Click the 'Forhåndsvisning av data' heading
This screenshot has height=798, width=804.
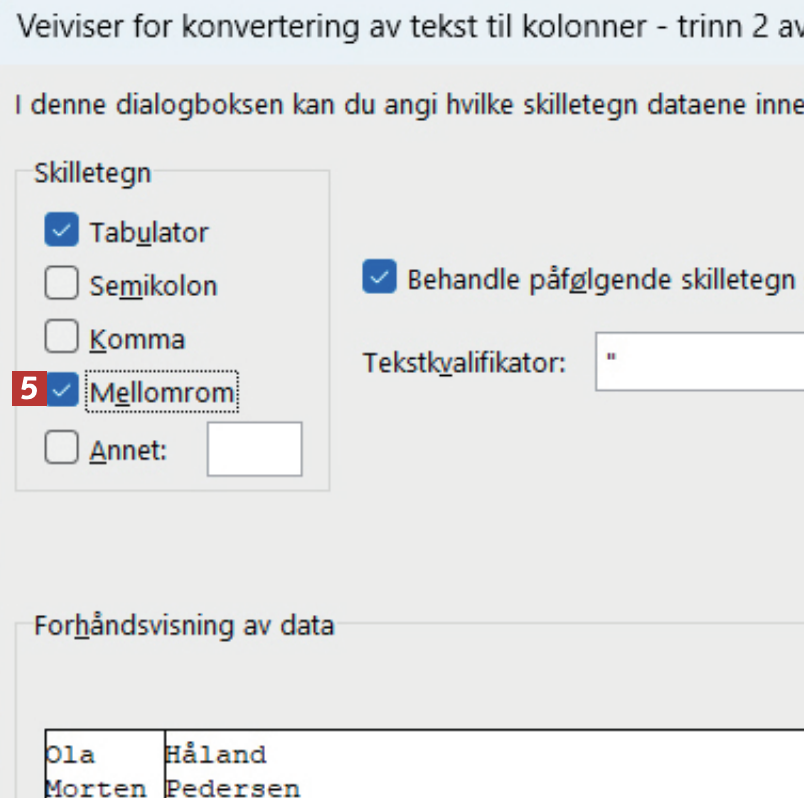tap(184, 627)
